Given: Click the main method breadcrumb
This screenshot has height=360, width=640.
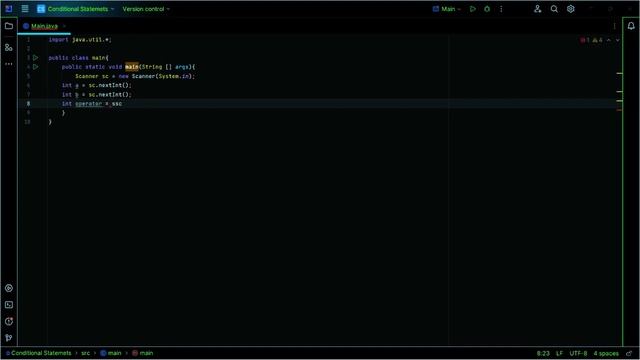Looking at the screenshot, I should click(x=142, y=353).
